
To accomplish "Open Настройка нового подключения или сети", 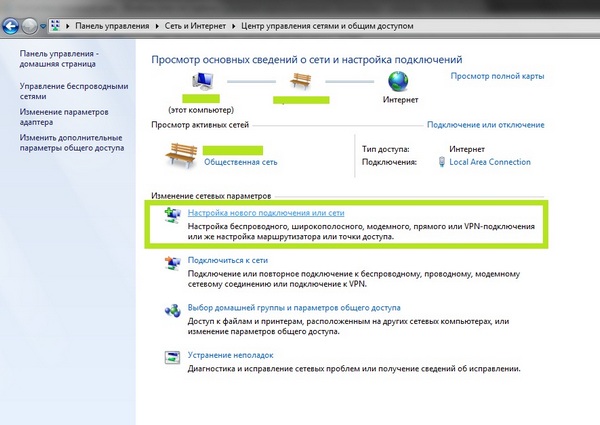I will click(266, 213).
